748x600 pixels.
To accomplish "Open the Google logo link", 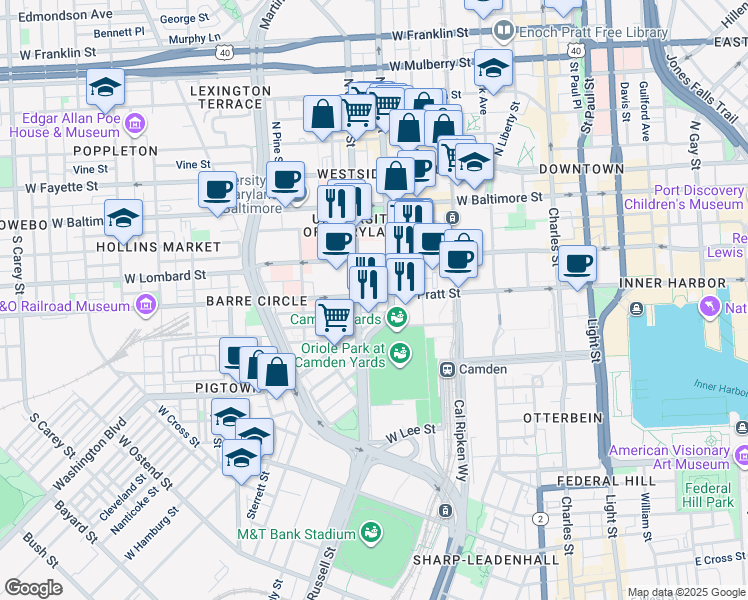I will click(33, 589).
